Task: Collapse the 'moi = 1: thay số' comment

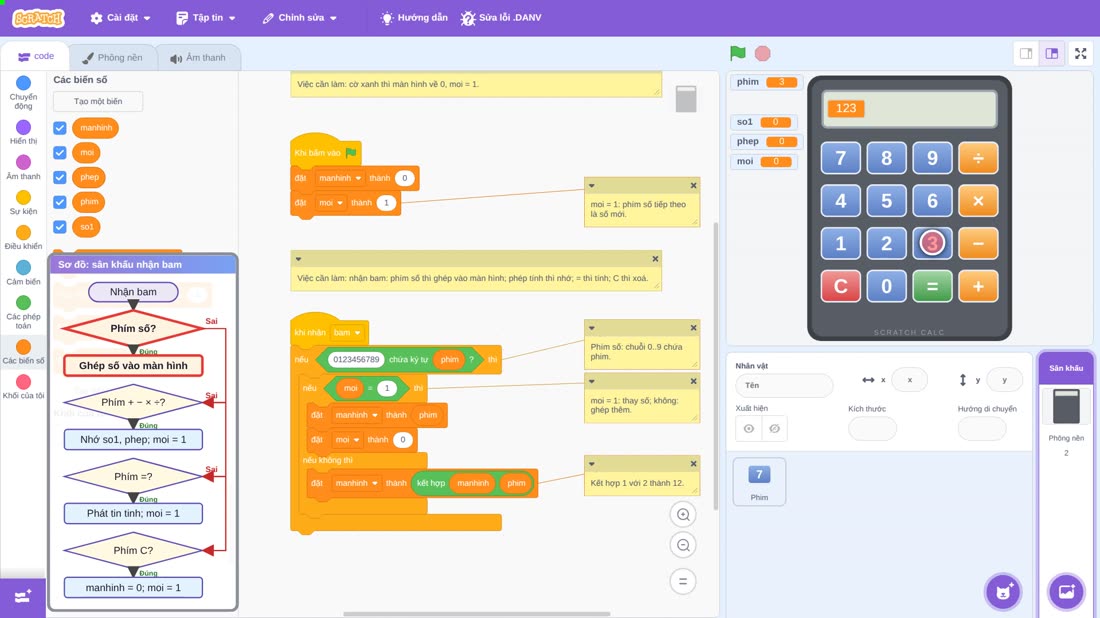Action: pos(591,382)
